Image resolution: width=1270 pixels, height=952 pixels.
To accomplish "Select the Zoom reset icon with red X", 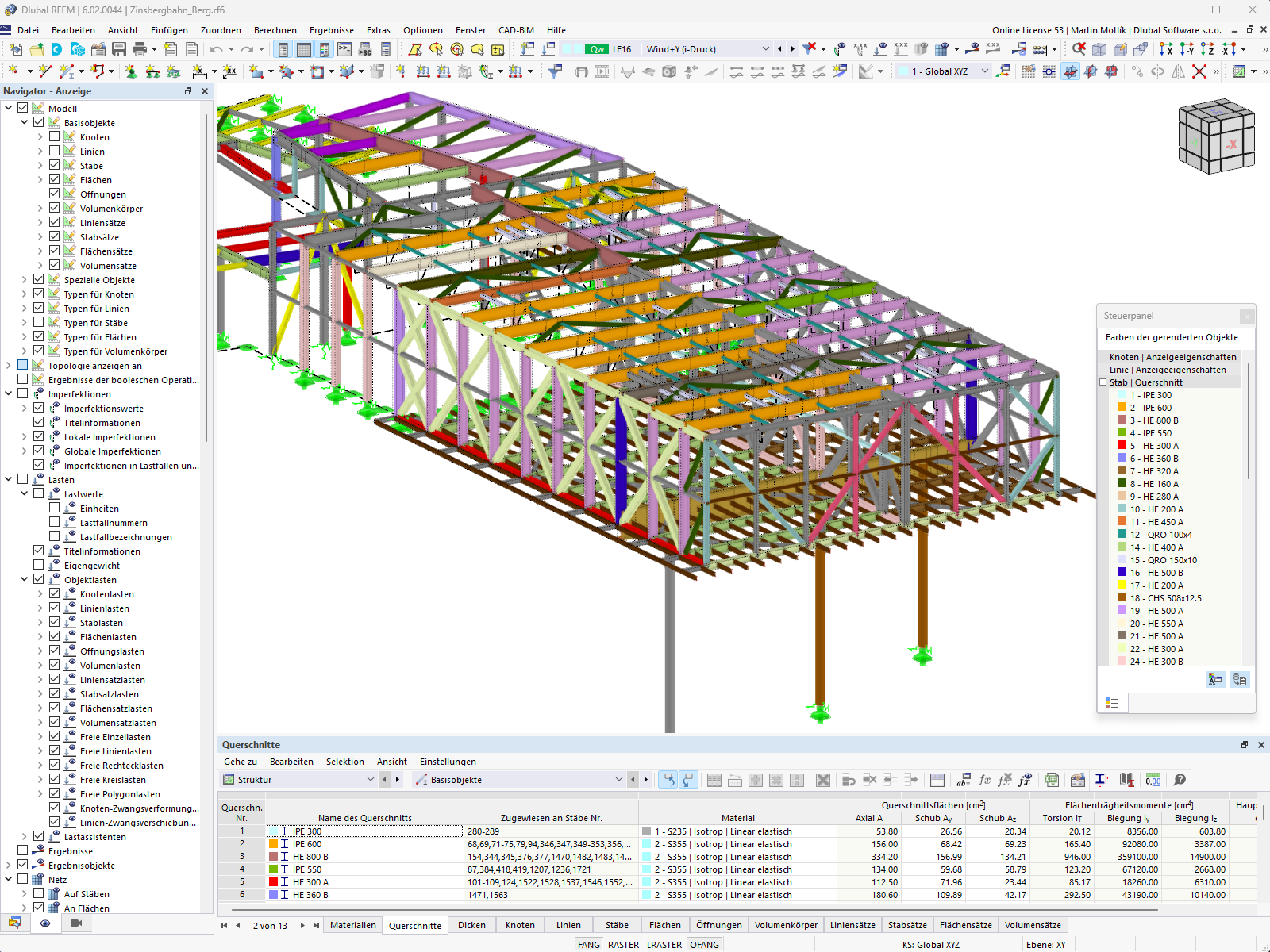I will coord(1077,48).
